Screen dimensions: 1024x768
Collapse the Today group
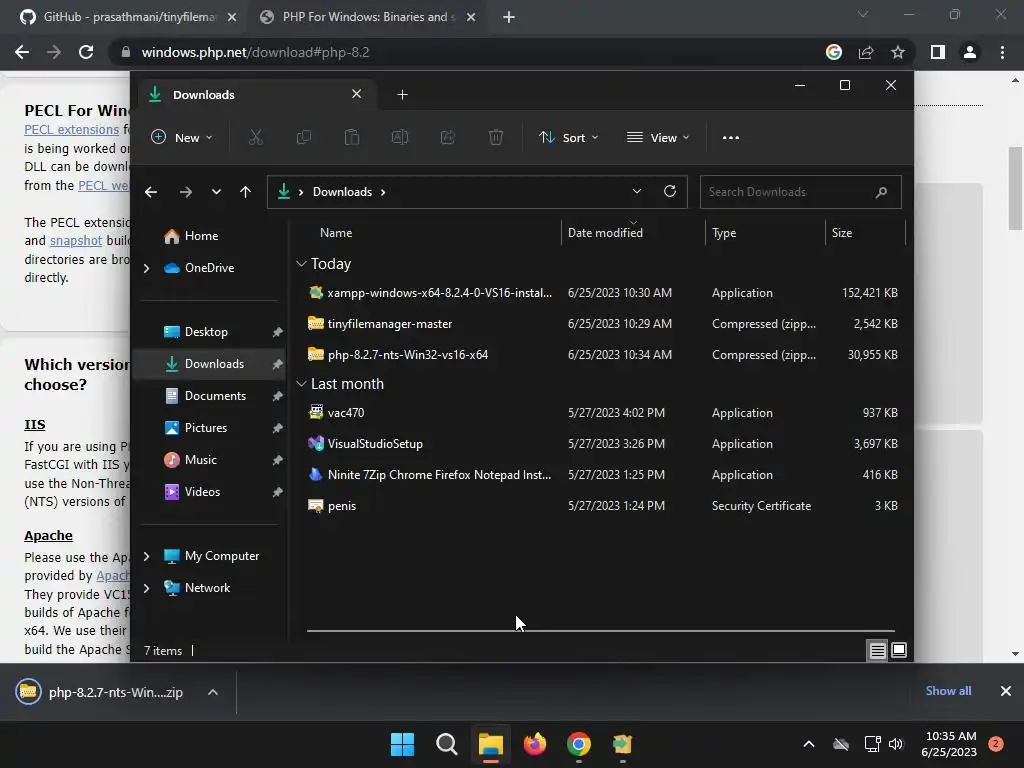301,264
